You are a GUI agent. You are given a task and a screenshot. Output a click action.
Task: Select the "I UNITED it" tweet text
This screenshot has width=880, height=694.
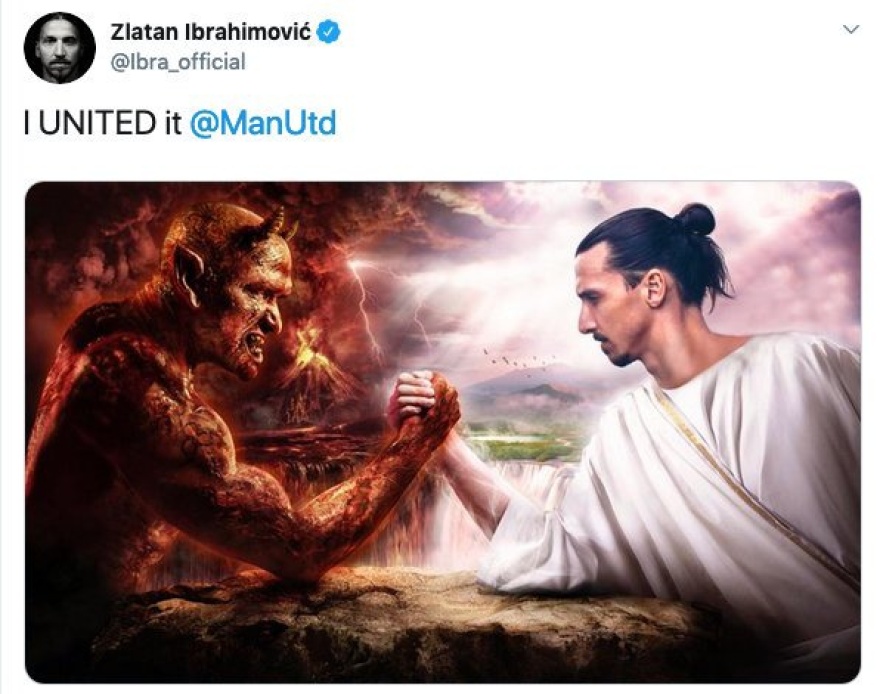coord(103,123)
